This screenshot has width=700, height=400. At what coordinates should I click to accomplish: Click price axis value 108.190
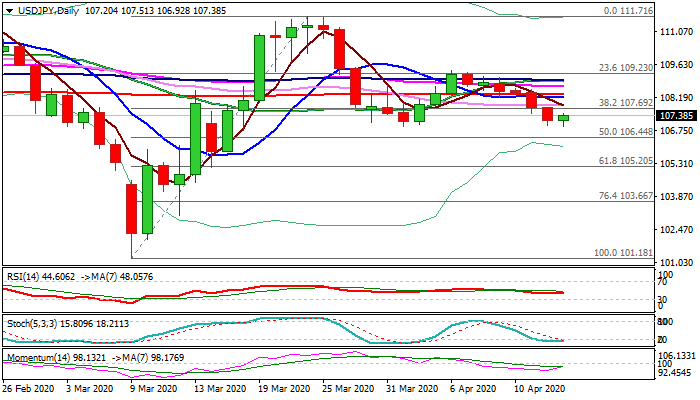click(677, 98)
